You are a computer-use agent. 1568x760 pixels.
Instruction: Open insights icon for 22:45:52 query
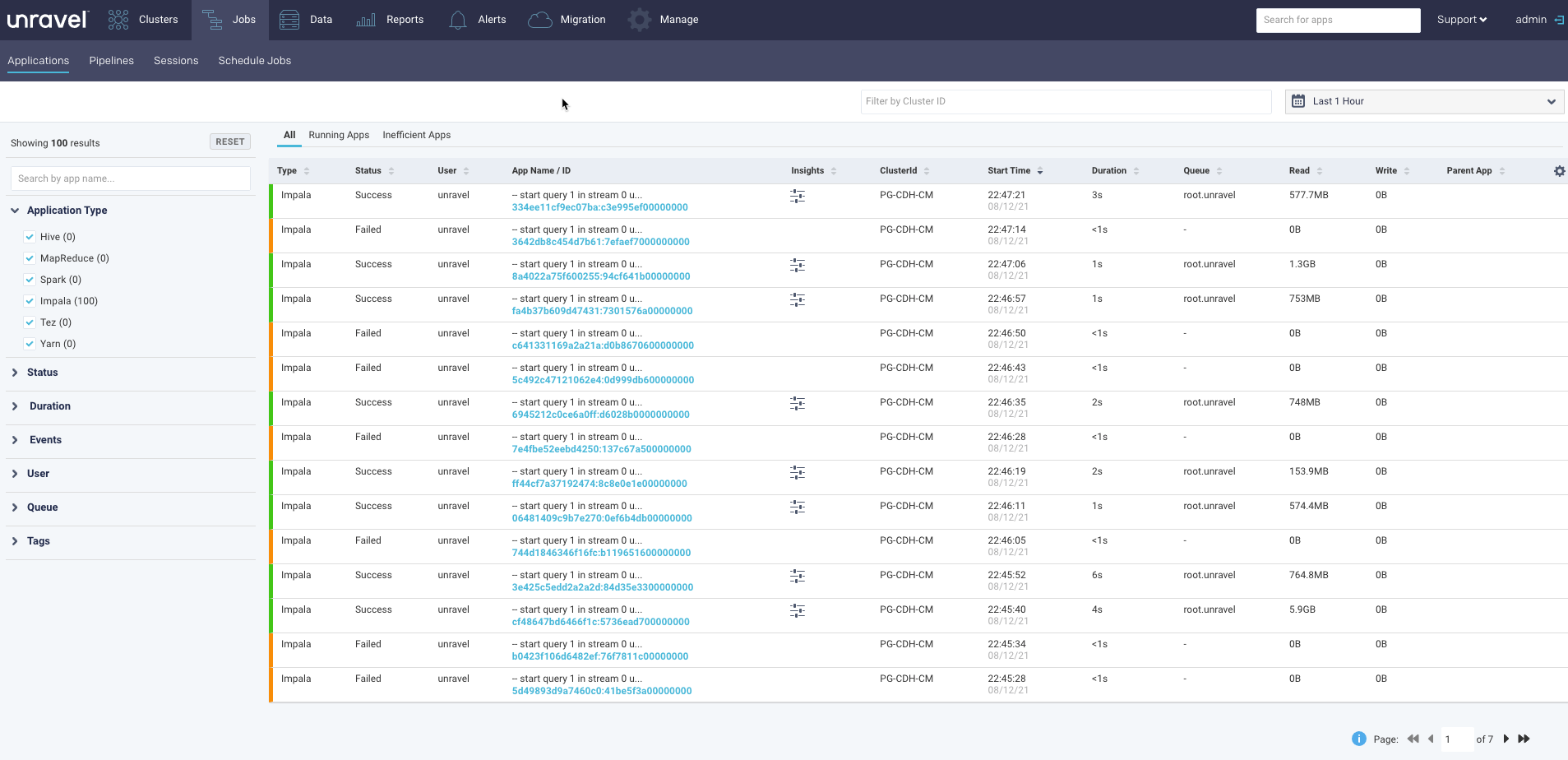pyautogui.click(x=798, y=577)
